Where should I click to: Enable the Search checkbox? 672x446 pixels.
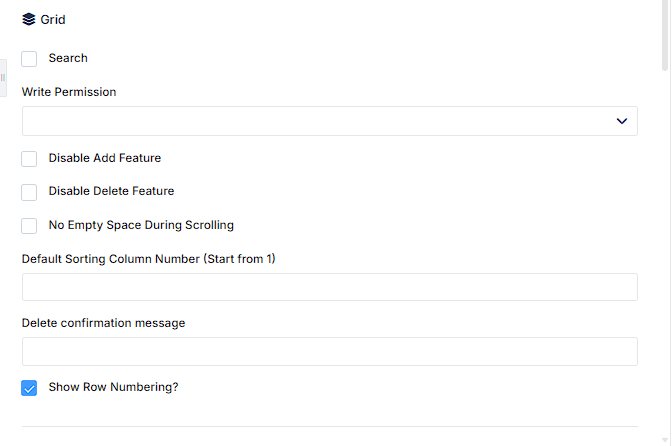pos(29,59)
